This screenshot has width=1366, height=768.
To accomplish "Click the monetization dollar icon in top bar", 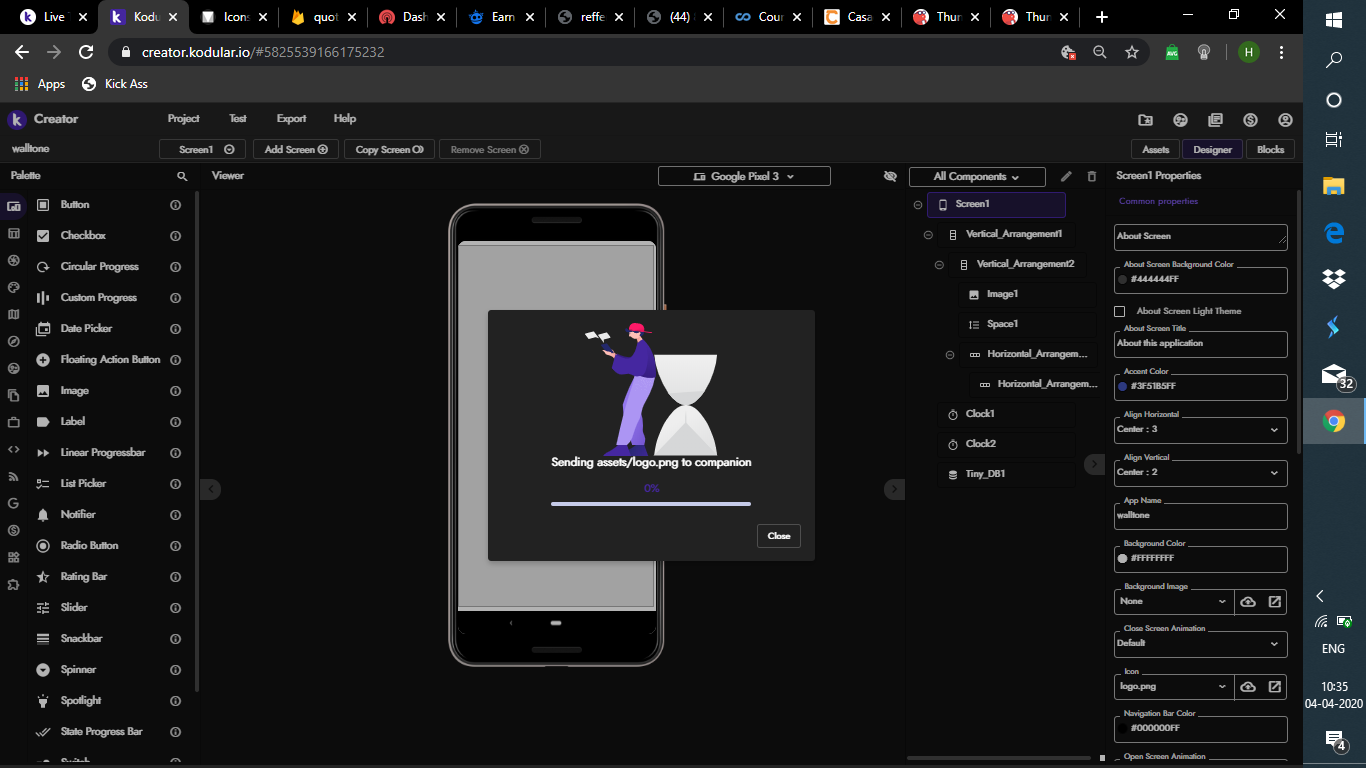I will click(x=1250, y=120).
